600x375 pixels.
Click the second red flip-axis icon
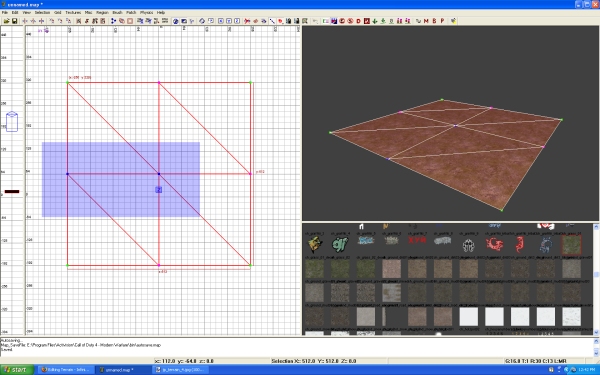point(33,21)
